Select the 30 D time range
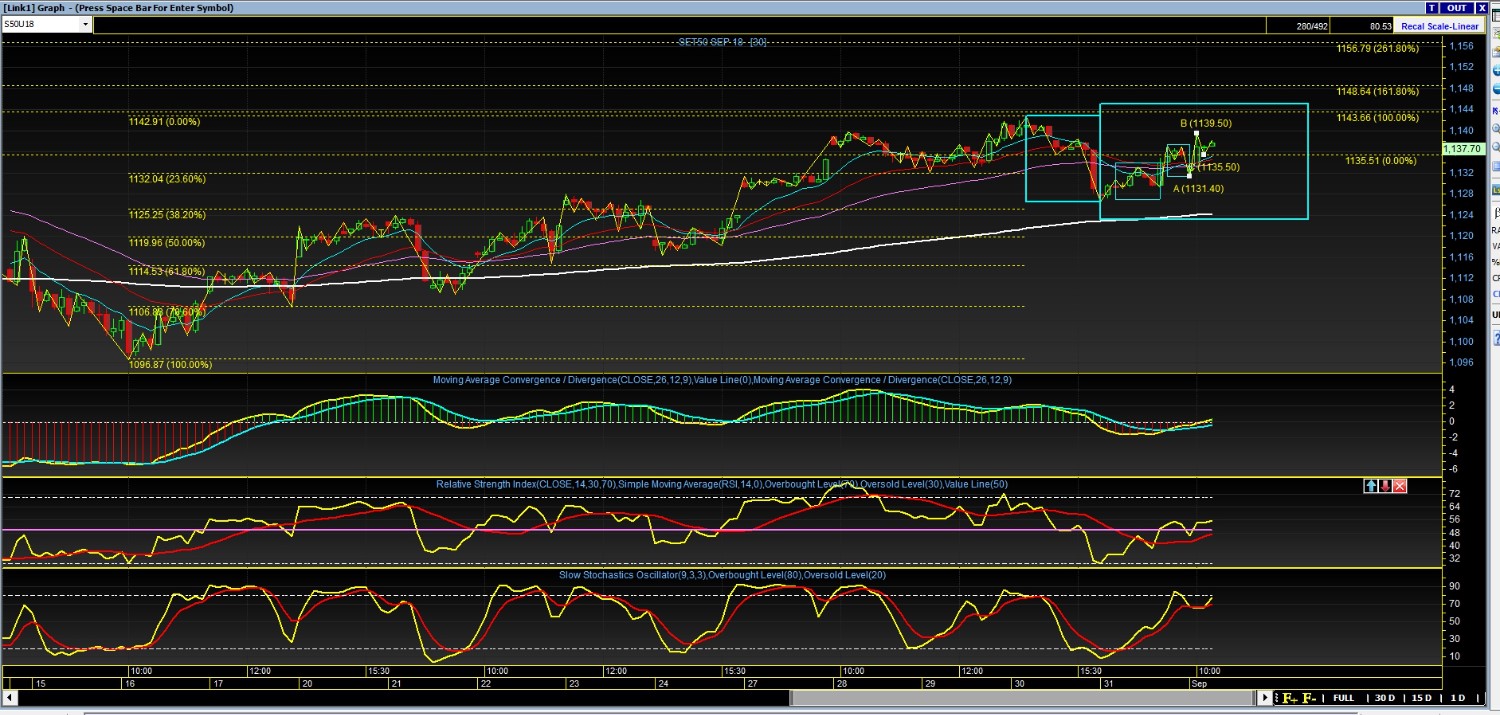Image resolution: width=1500 pixels, height=715 pixels. (x=1384, y=698)
